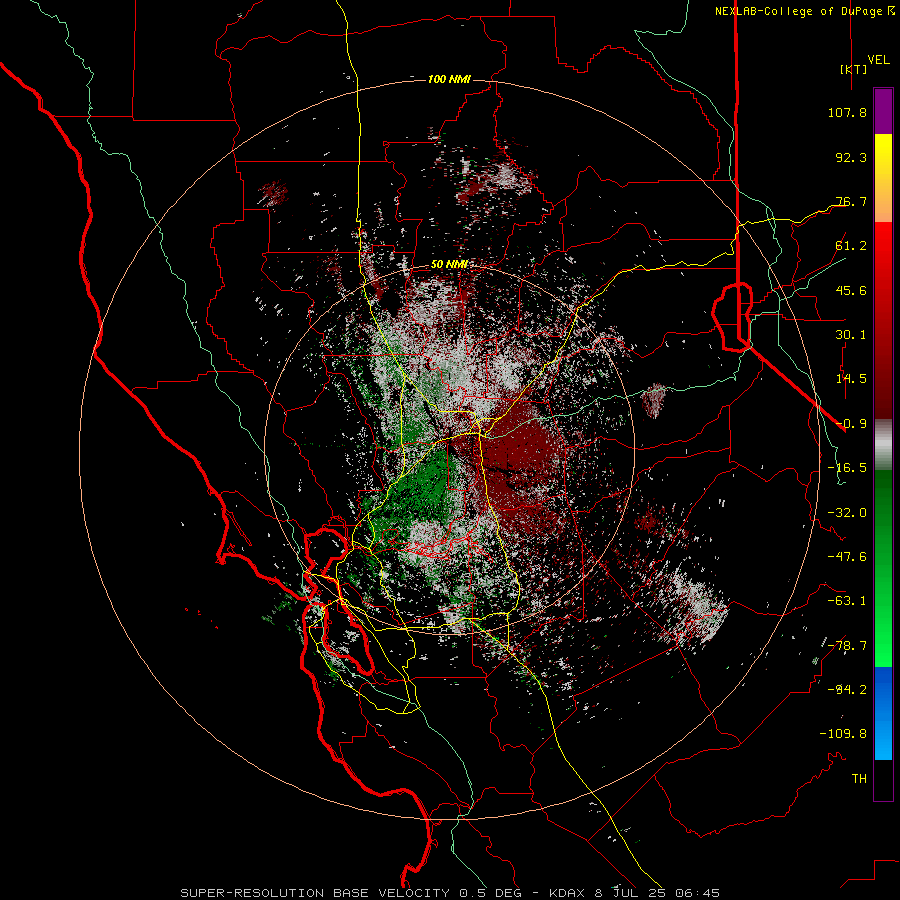
Task: Click the -63.1 velocity scale value
Action: click(x=847, y=601)
